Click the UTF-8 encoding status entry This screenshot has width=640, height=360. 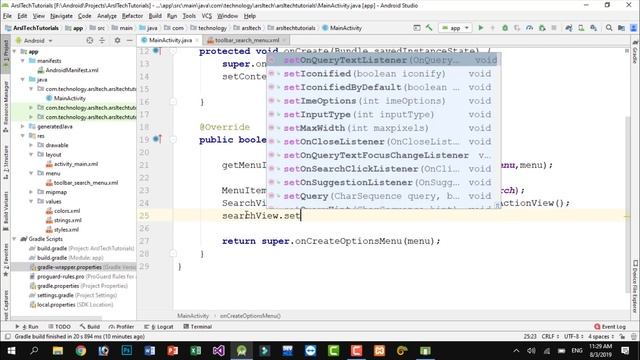[x=573, y=337]
